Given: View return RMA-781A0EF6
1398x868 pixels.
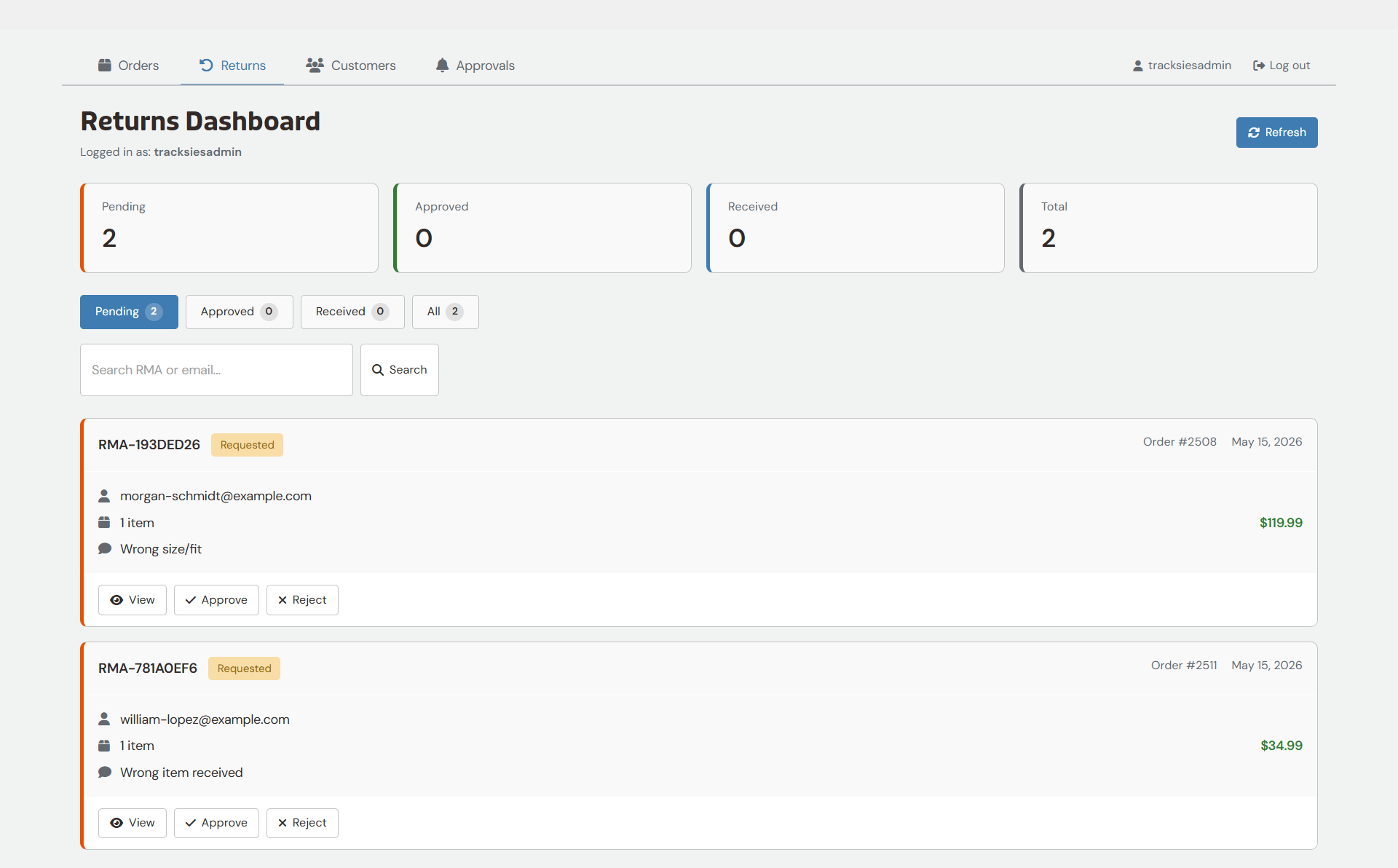Looking at the screenshot, I should (x=133, y=823).
